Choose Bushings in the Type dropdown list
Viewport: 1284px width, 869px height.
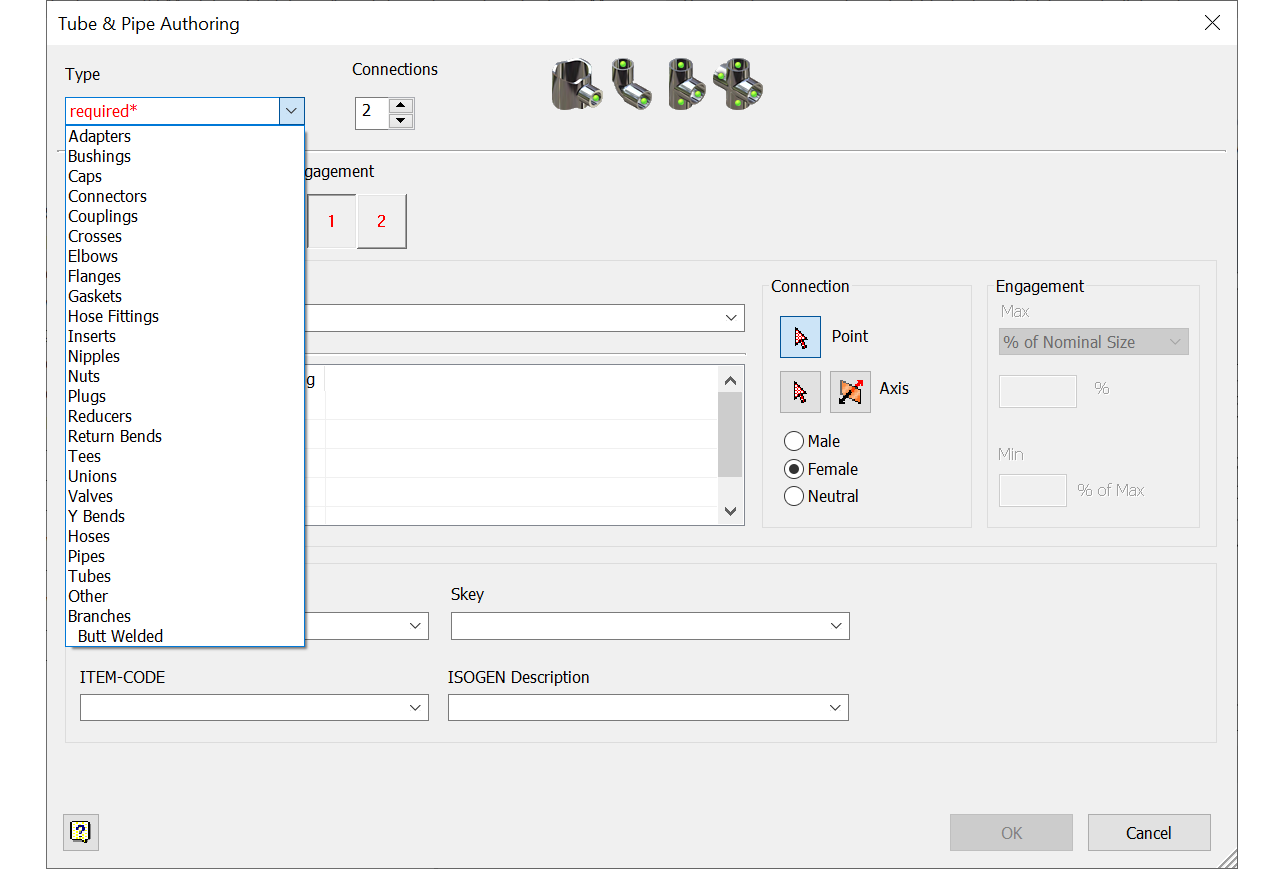coord(184,156)
